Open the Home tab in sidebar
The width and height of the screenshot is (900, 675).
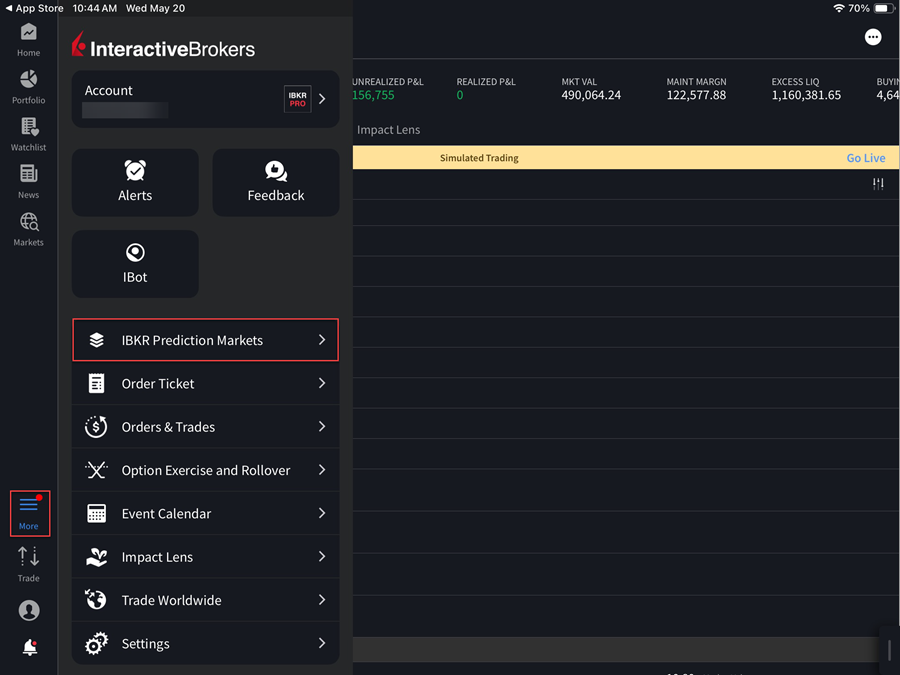click(28, 40)
